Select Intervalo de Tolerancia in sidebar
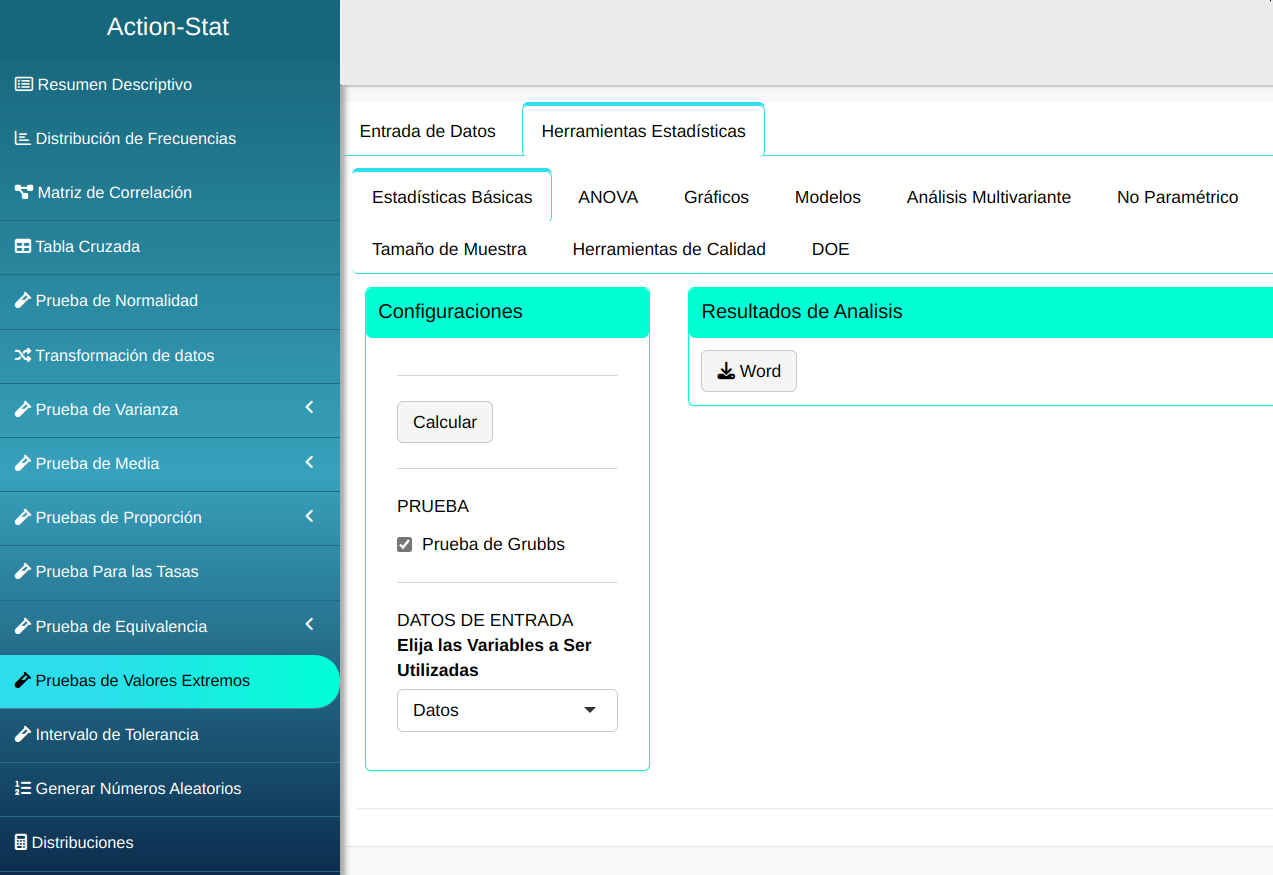 [117, 735]
